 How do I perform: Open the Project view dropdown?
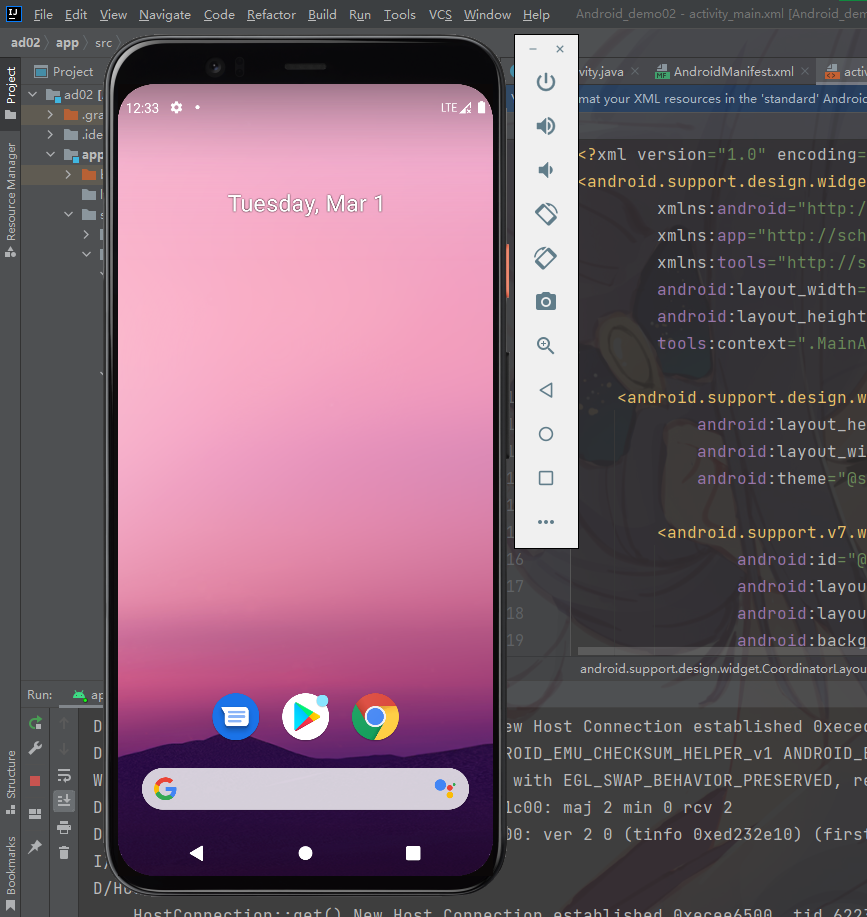[x=64, y=71]
